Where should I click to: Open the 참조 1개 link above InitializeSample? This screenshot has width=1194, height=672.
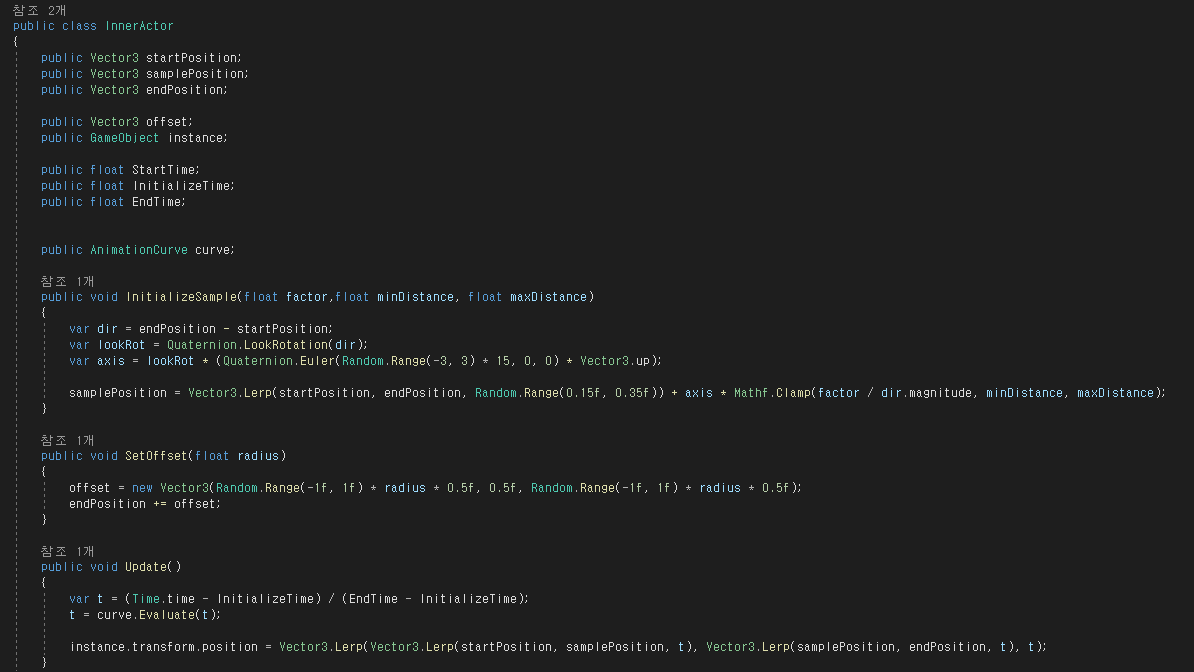click(67, 281)
